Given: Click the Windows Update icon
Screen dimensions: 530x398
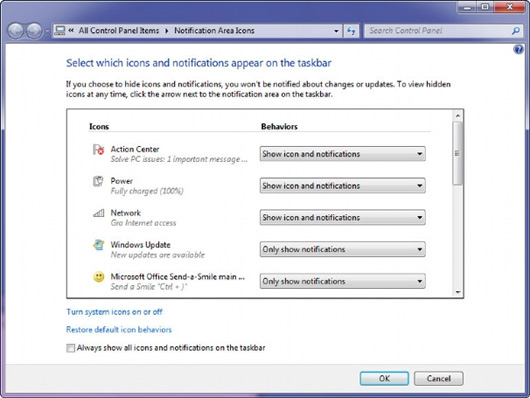Looking at the screenshot, I should pyautogui.click(x=98, y=245).
